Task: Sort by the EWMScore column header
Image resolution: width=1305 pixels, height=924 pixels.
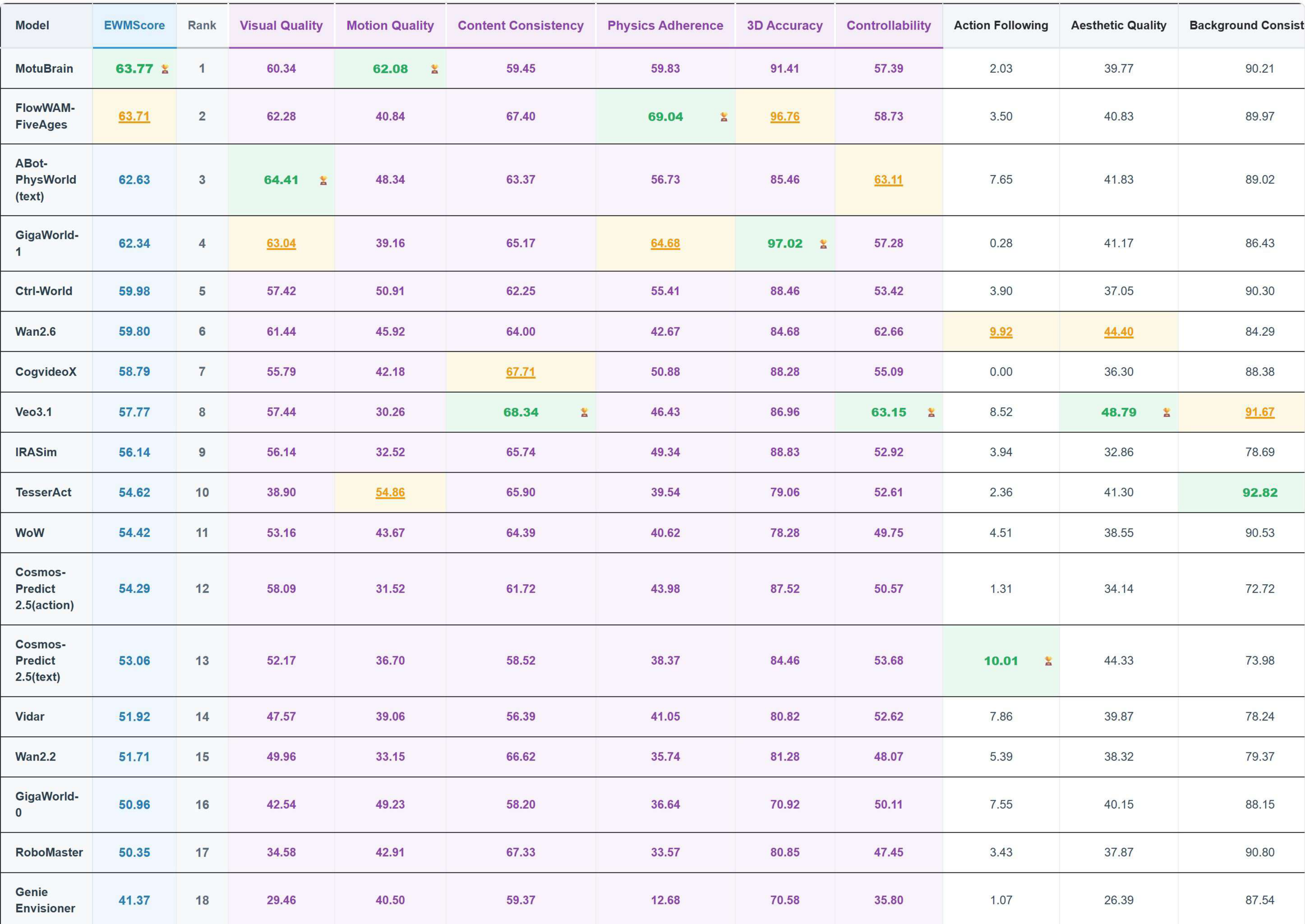Action: click(x=134, y=26)
